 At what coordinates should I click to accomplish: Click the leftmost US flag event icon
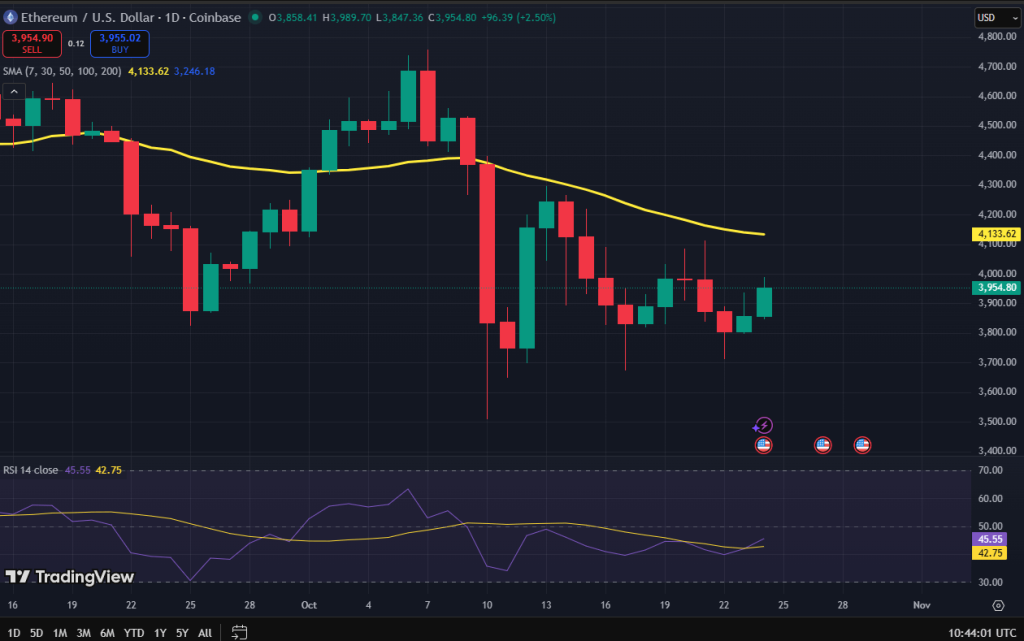coord(763,445)
